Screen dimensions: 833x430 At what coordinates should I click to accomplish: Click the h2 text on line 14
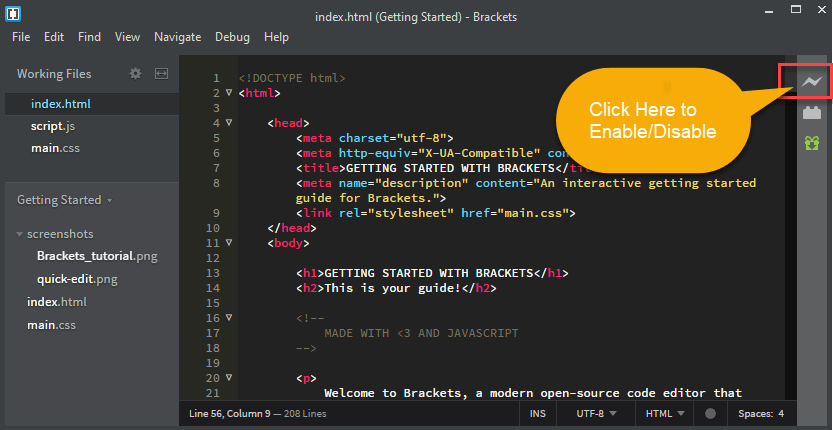[396, 288]
